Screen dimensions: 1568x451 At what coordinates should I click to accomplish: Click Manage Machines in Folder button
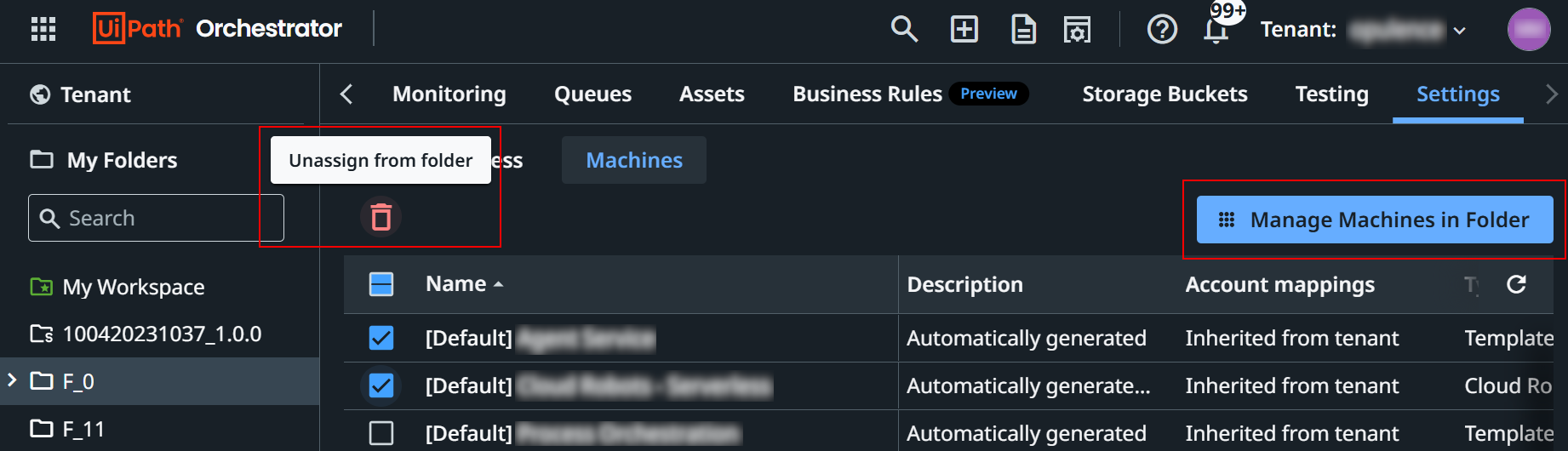[x=1375, y=220]
